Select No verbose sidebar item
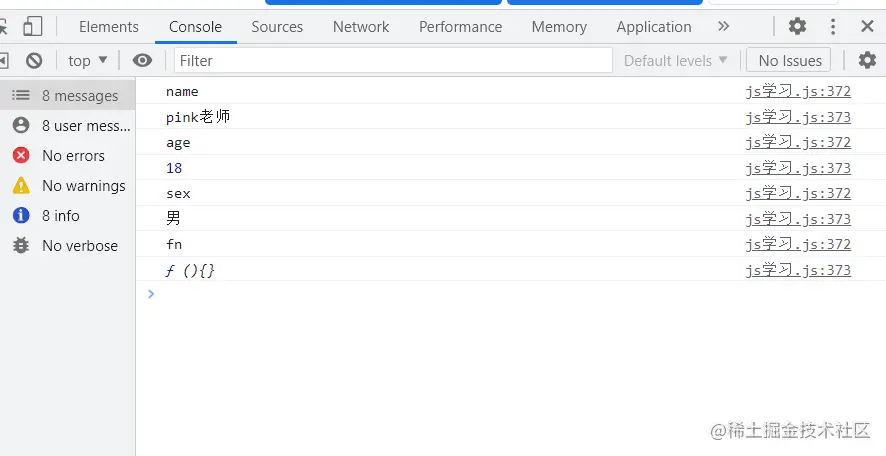The image size is (886, 456). click(x=68, y=245)
